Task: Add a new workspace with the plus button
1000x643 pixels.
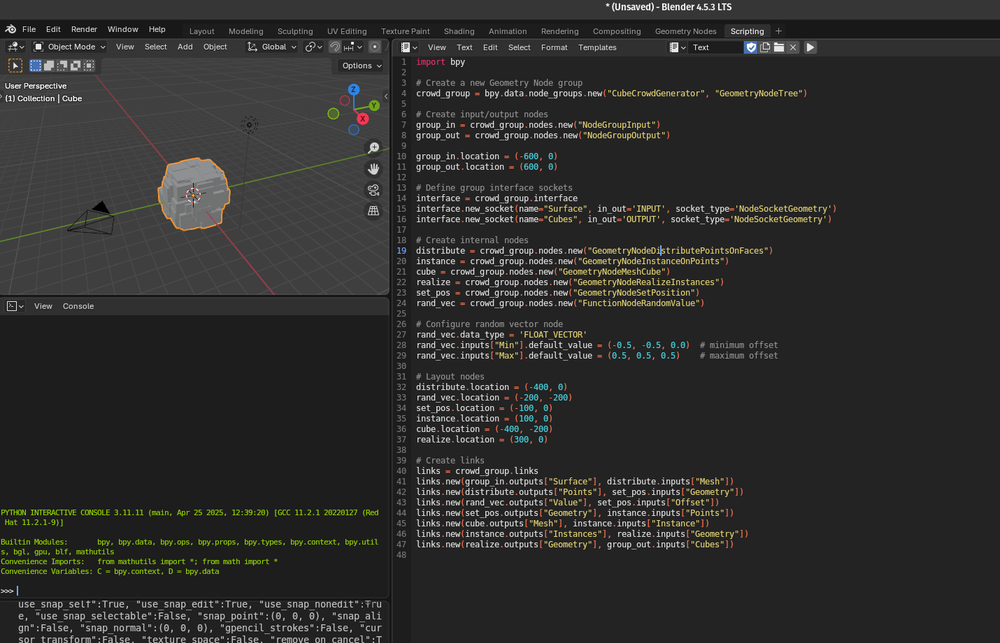Action: pyautogui.click(x=778, y=30)
